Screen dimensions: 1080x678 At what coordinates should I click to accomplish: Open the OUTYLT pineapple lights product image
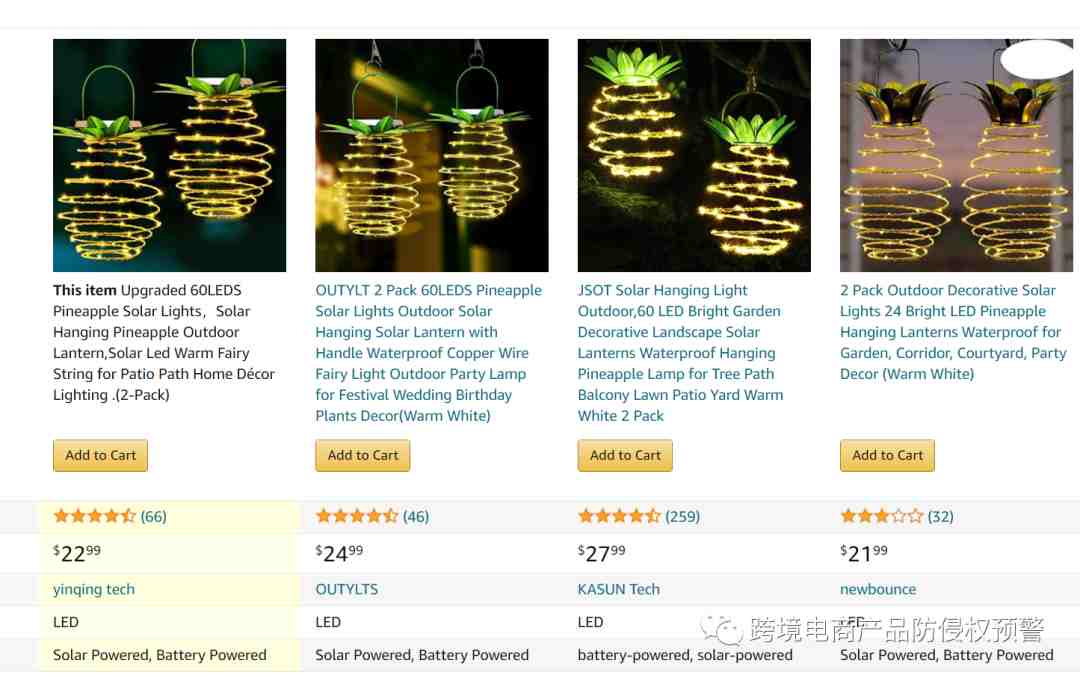432,155
